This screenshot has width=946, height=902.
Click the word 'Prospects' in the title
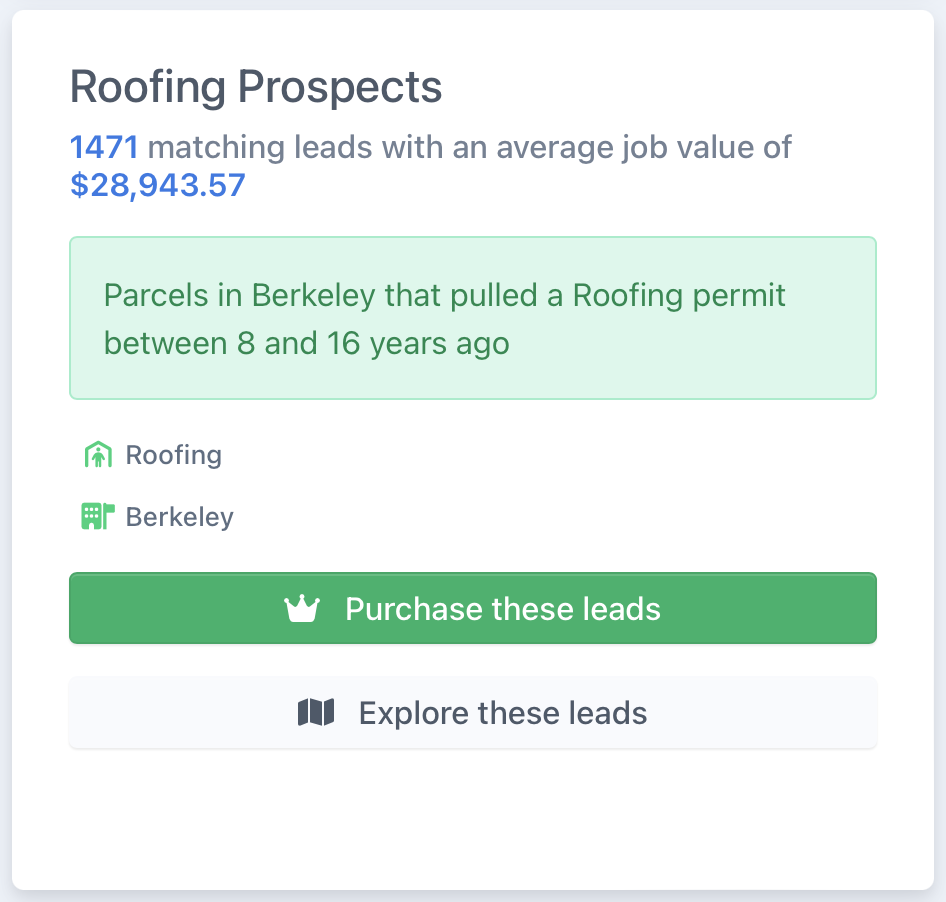[x=340, y=87]
